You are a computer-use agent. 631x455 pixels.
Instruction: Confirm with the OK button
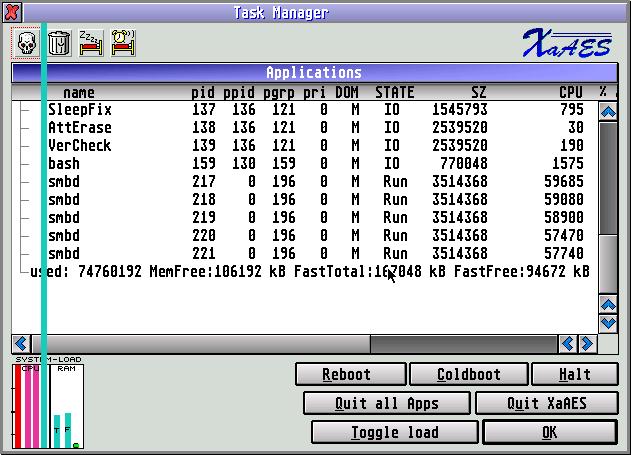tap(549, 433)
